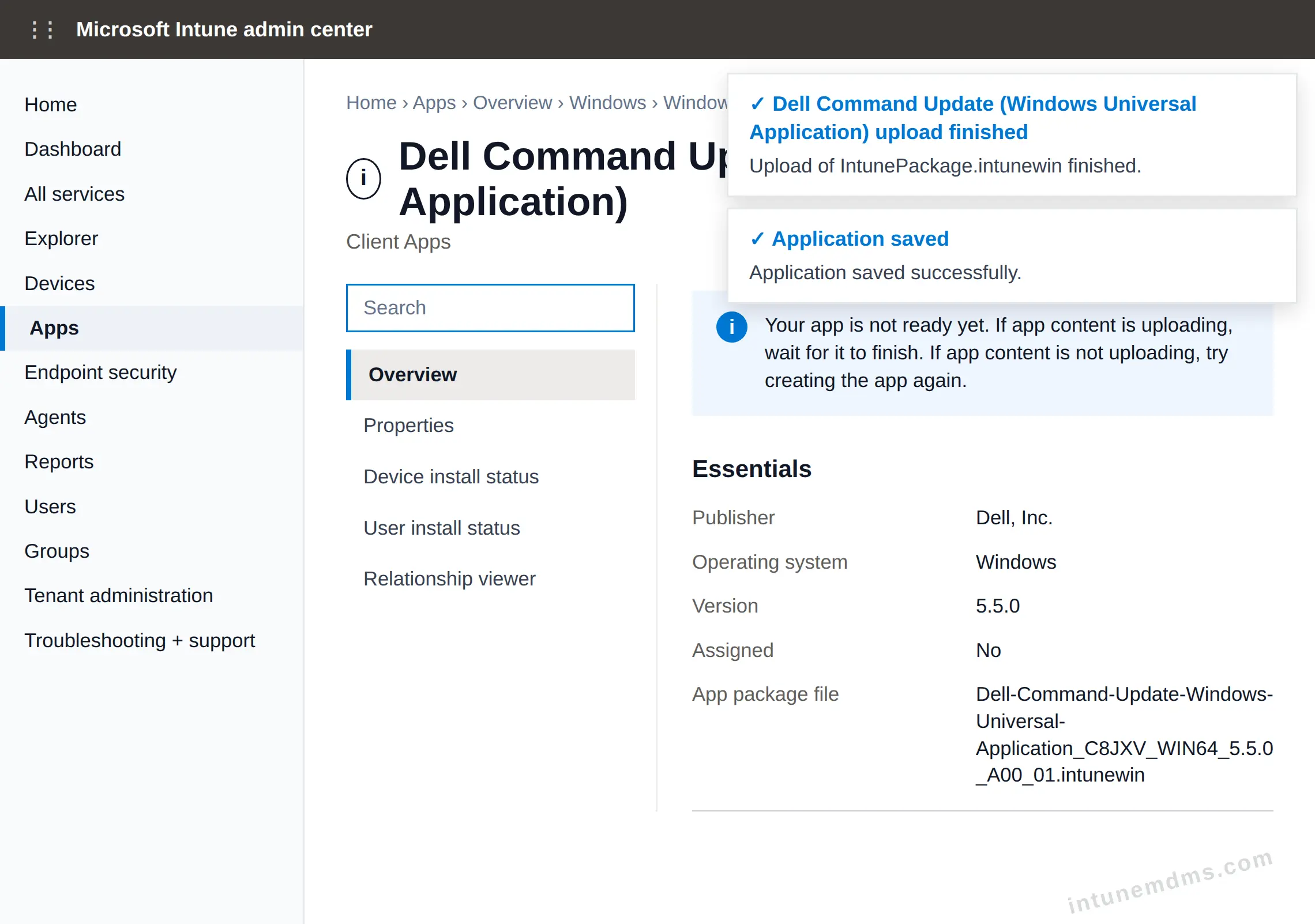The image size is (1315, 924).
Task: Click the 'Assigned' field label
Action: coord(732,651)
